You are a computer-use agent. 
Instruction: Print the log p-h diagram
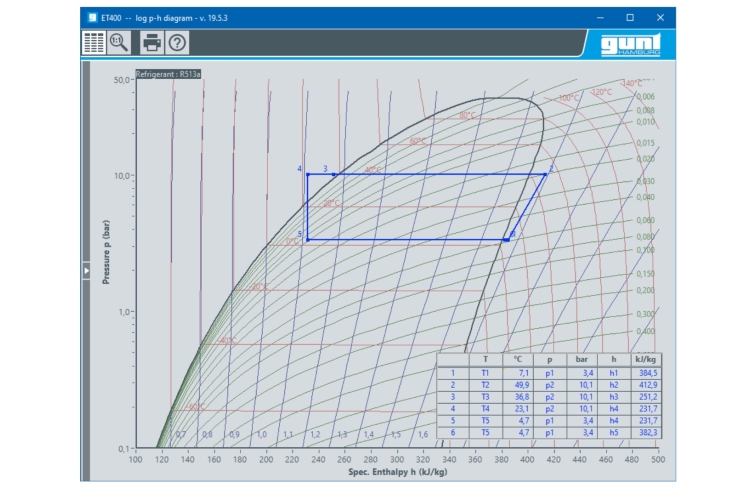click(x=152, y=42)
